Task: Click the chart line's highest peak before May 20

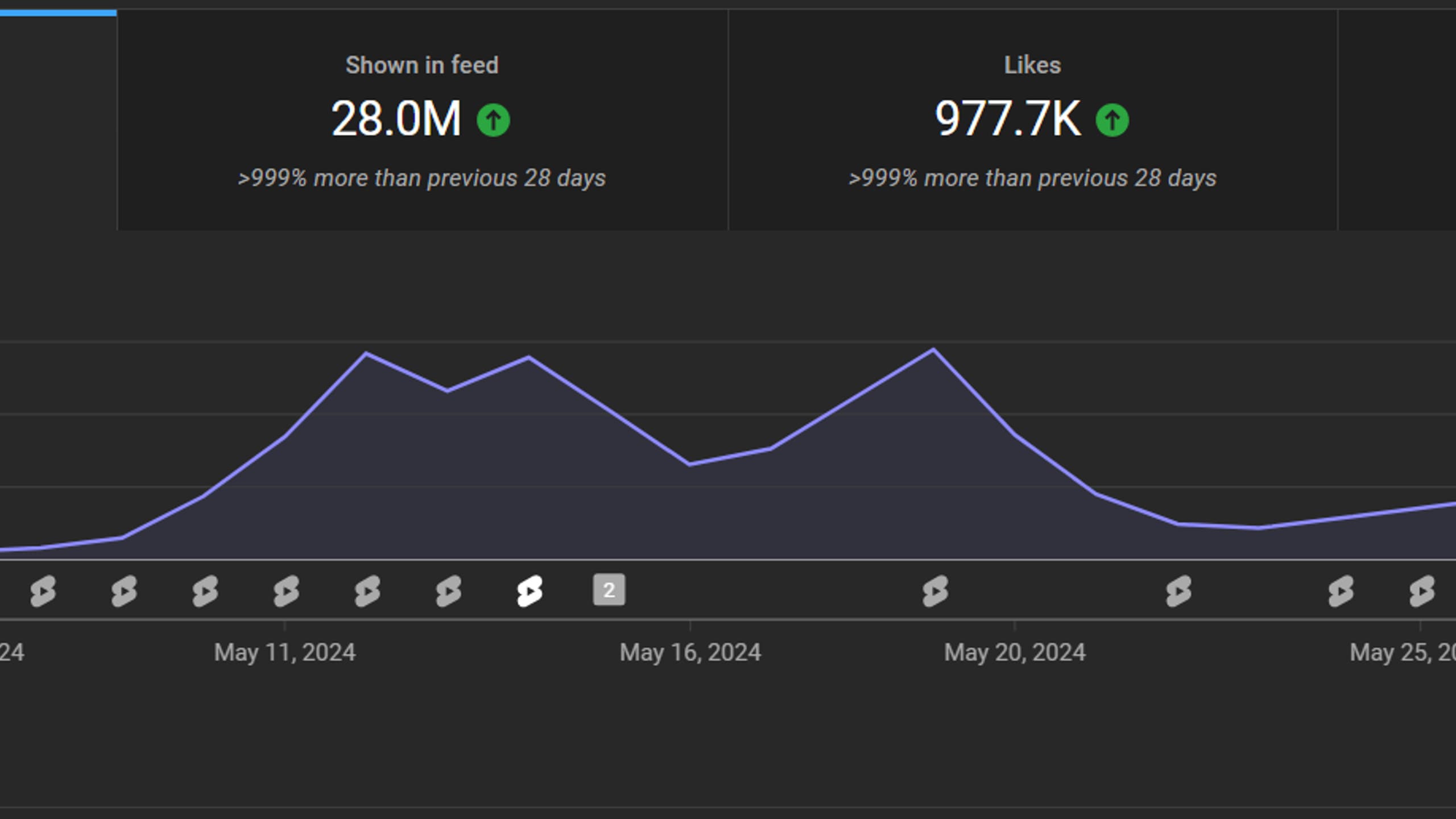Action: pyautogui.click(x=933, y=349)
